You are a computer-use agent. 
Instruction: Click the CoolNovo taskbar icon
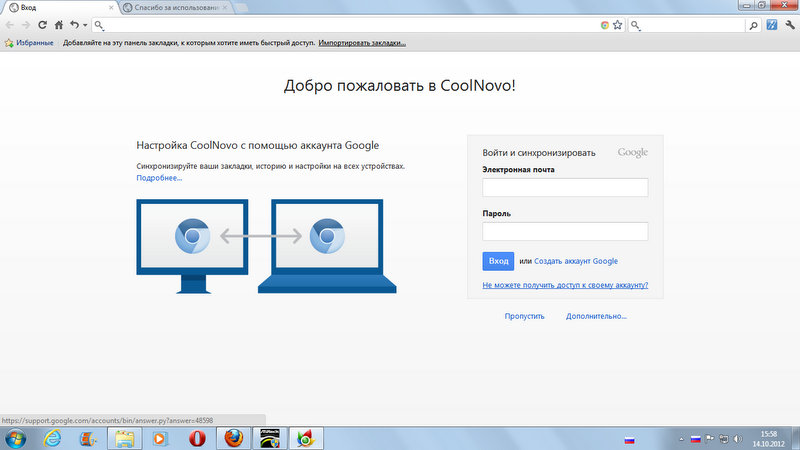click(306, 438)
